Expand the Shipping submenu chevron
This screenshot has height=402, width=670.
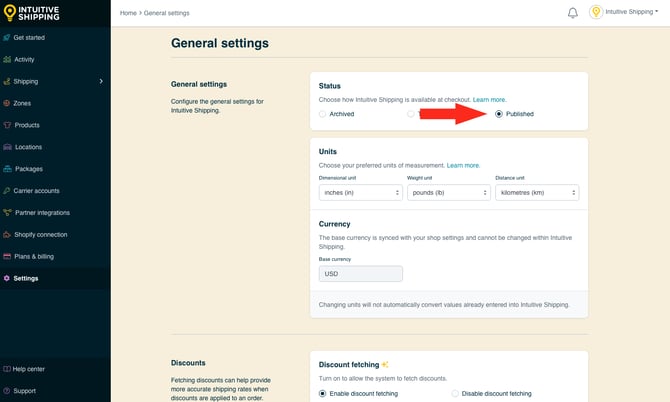tap(101, 81)
